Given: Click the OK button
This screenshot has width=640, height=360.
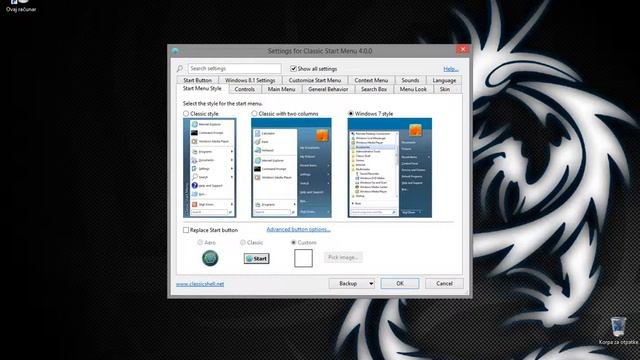Looking at the screenshot, I should (400, 284).
